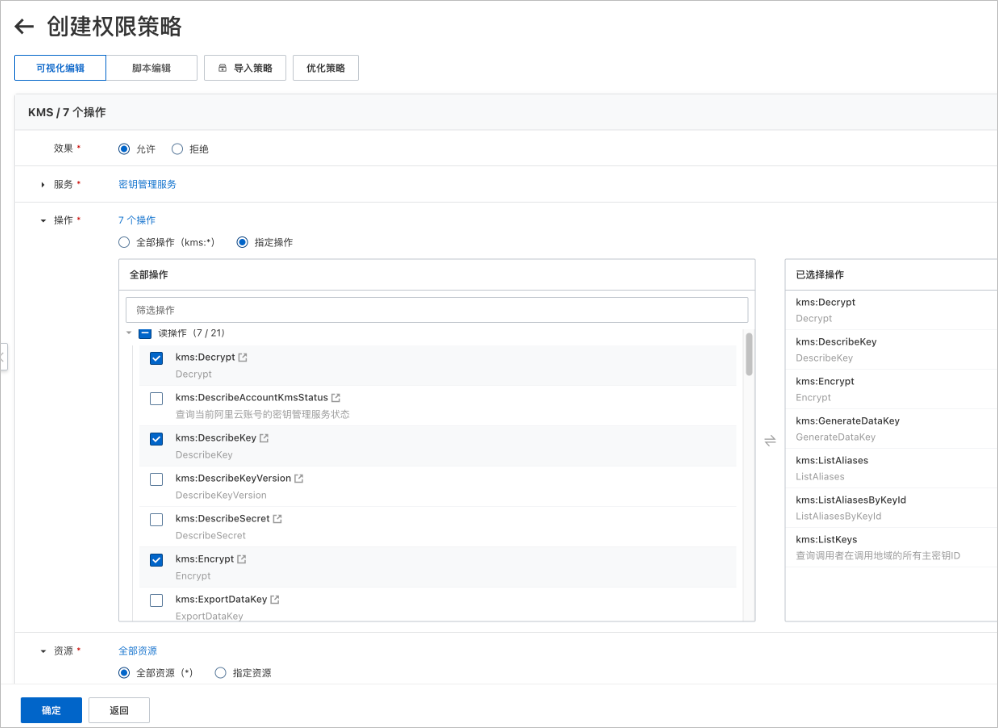998x728 pixels.
Task: Check the kms:DescribeKeyVersion checkbox
Action: tap(157, 479)
